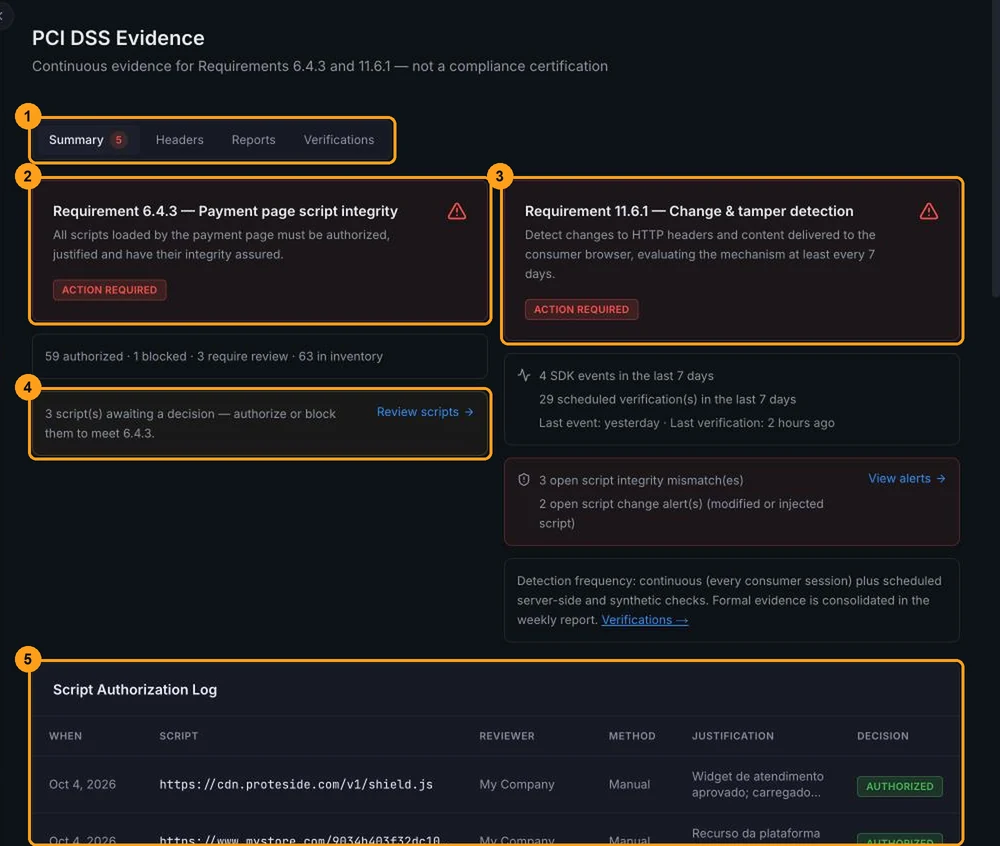Click the PCI DSS Evidence page heading
This screenshot has height=846, width=1000.
[118, 38]
